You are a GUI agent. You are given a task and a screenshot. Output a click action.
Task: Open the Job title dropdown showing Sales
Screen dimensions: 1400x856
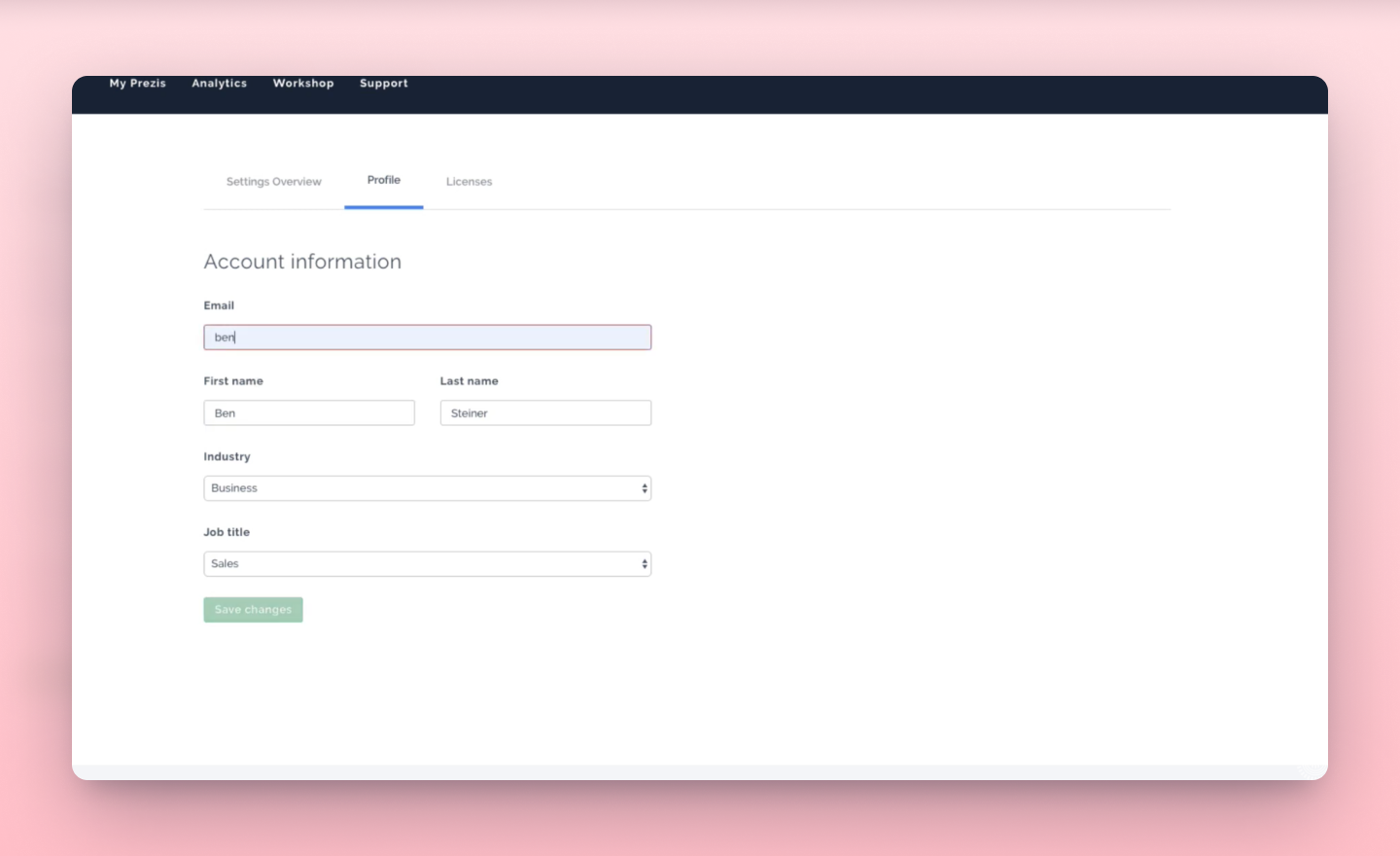pyautogui.click(x=428, y=563)
